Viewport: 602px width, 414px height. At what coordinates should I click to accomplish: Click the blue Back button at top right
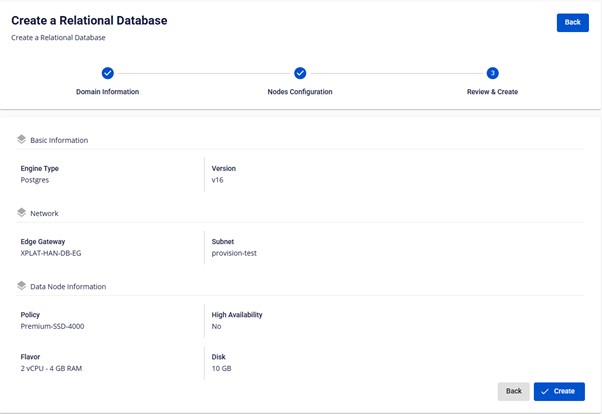point(572,22)
